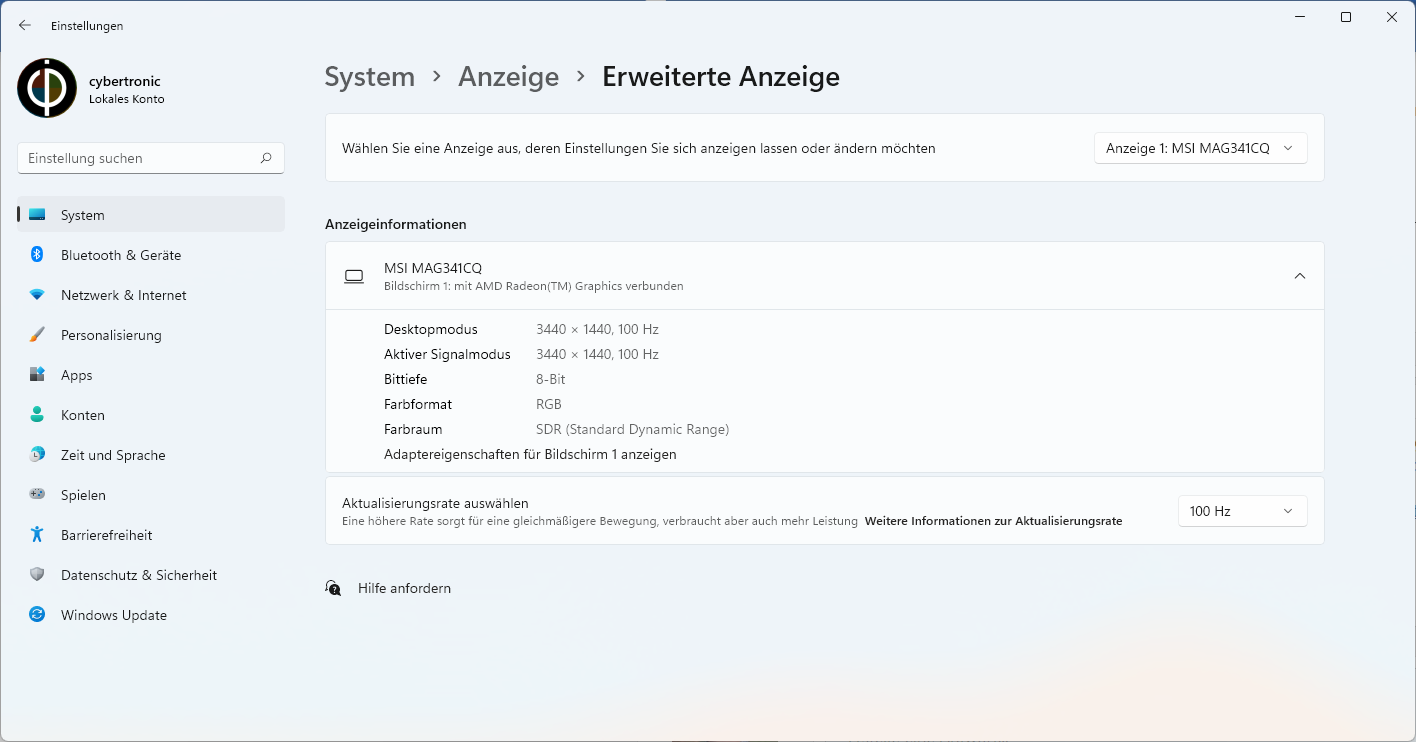
Task: Click the Apps grid icon
Action: (x=37, y=375)
